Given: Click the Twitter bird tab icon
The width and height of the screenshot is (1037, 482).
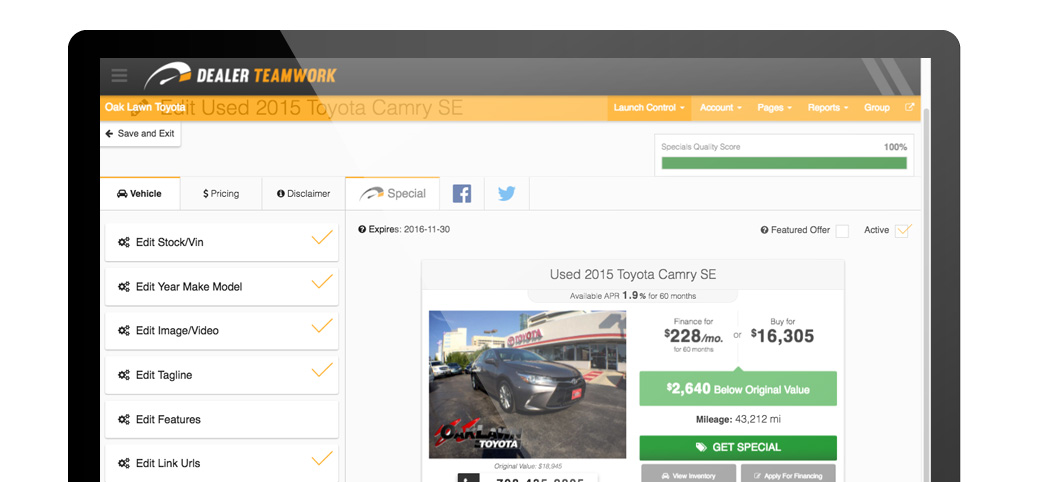Looking at the screenshot, I should (x=507, y=194).
